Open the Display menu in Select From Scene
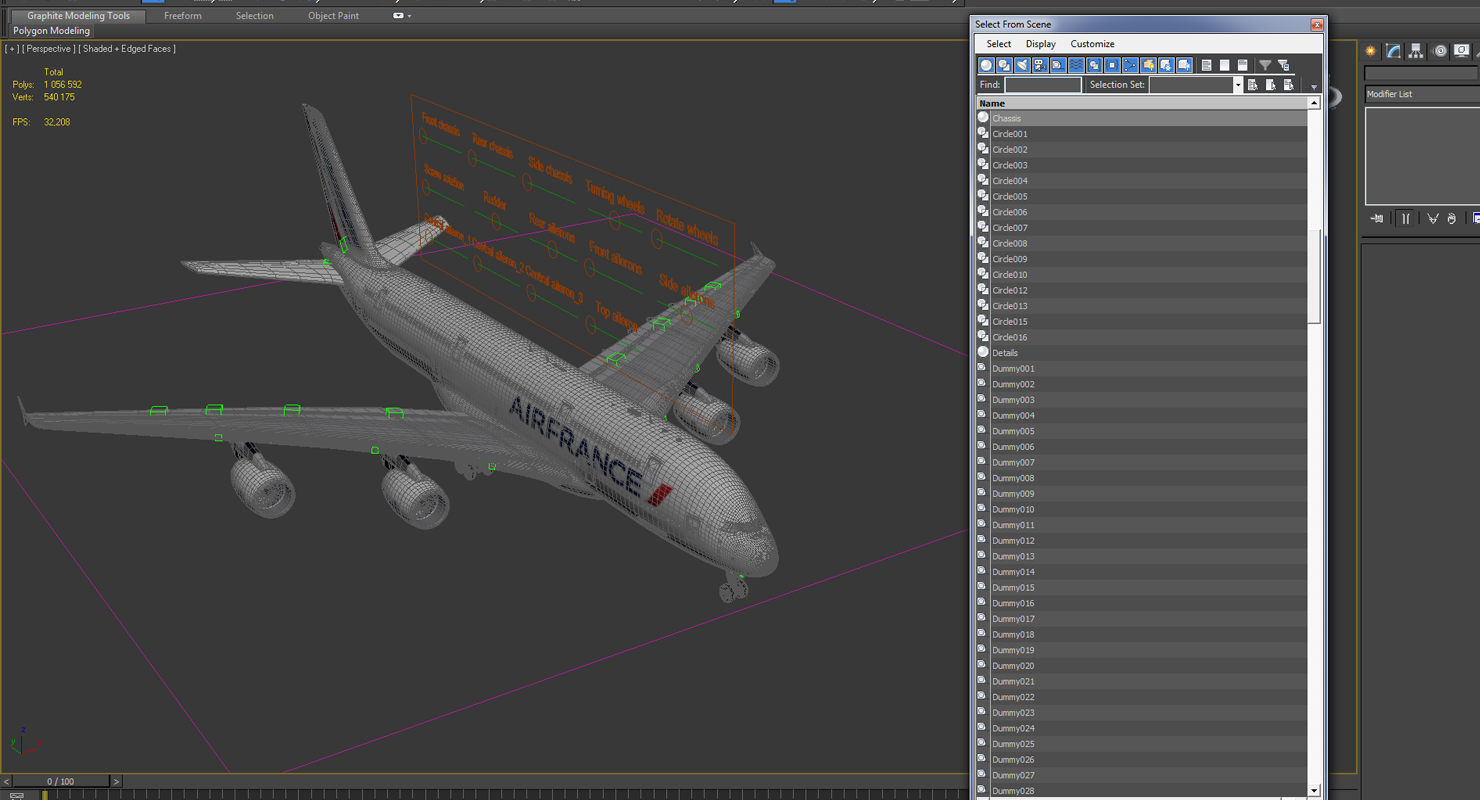The height and width of the screenshot is (800, 1480). pyautogui.click(x=1041, y=44)
